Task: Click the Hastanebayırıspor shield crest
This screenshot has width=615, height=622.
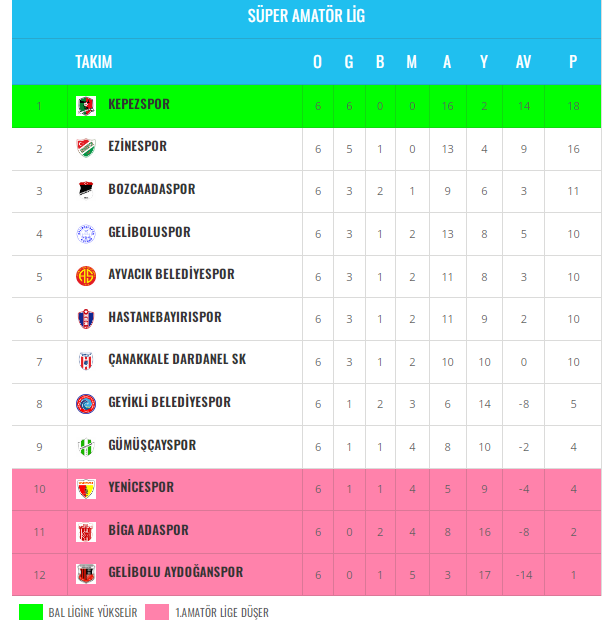Action: tap(86, 319)
